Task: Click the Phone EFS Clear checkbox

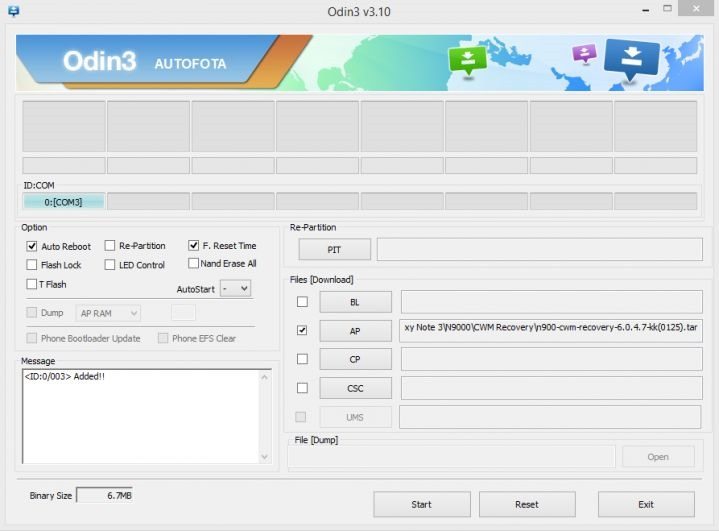Action: pyautogui.click(x=163, y=338)
